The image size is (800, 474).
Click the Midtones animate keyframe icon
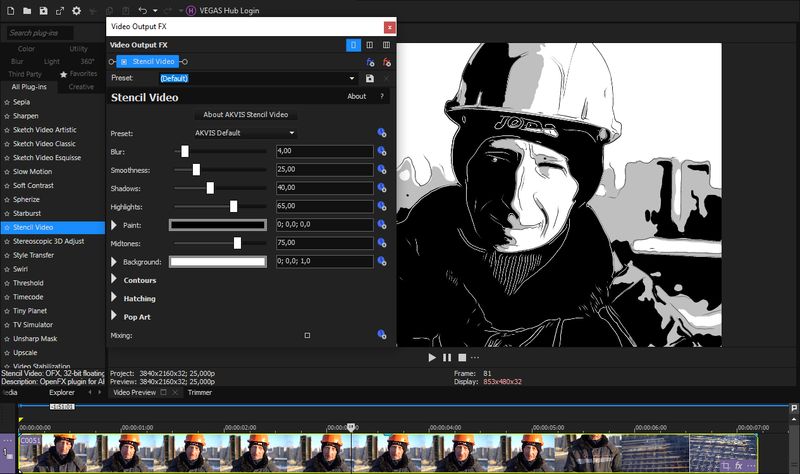pos(382,243)
